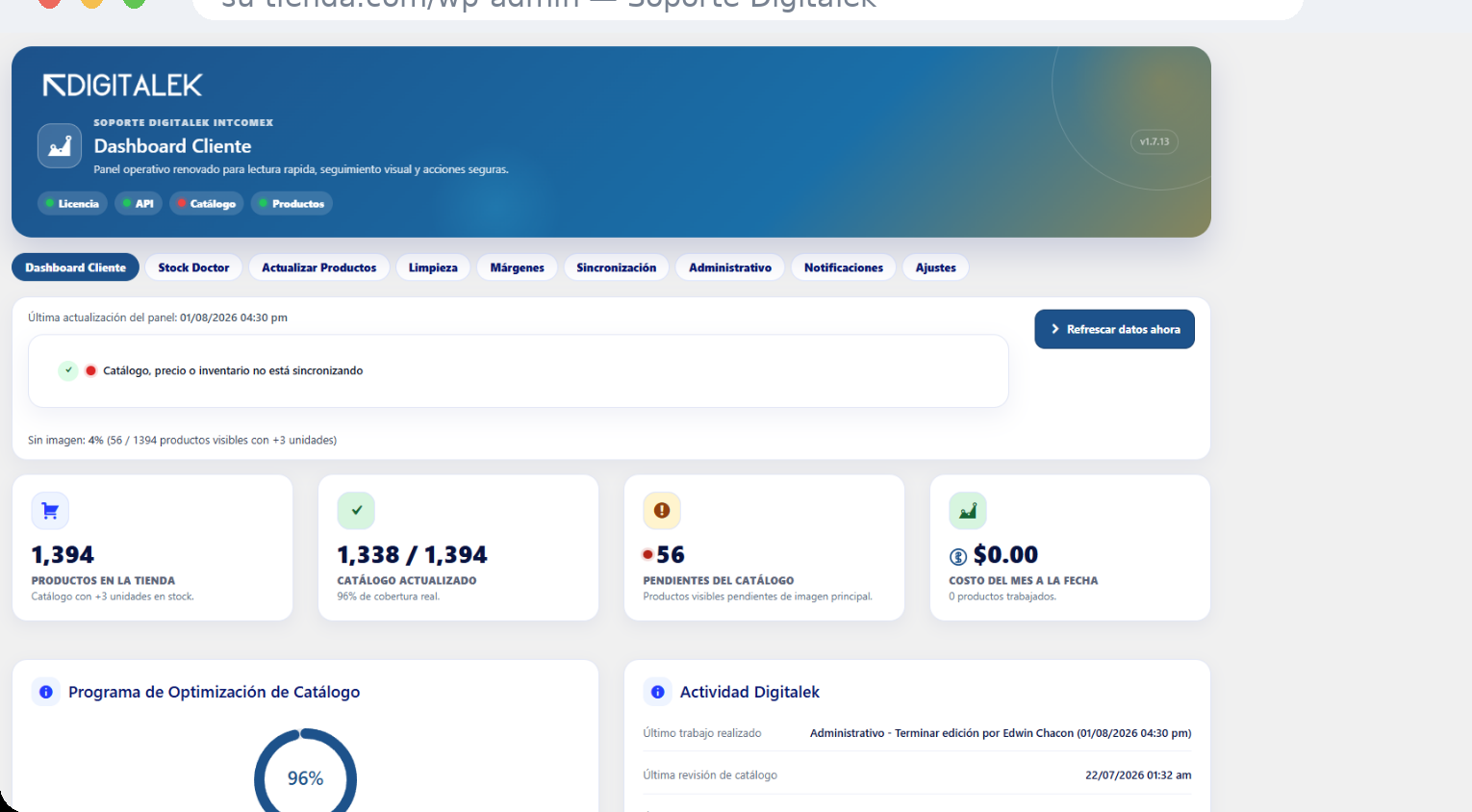Click the red dot next to the 56 count
1472x812 pixels.
click(648, 554)
